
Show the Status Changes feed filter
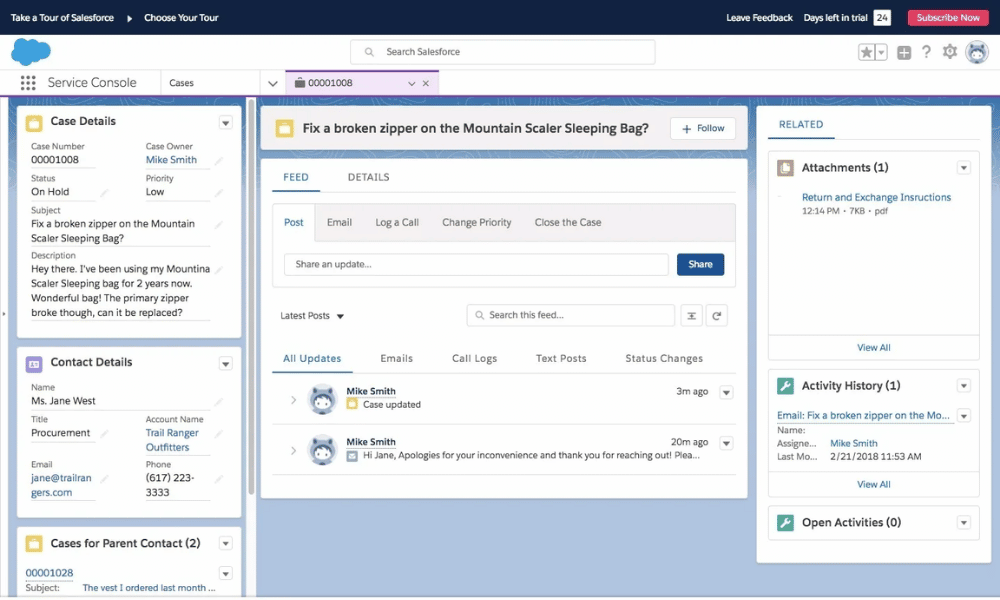(664, 358)
